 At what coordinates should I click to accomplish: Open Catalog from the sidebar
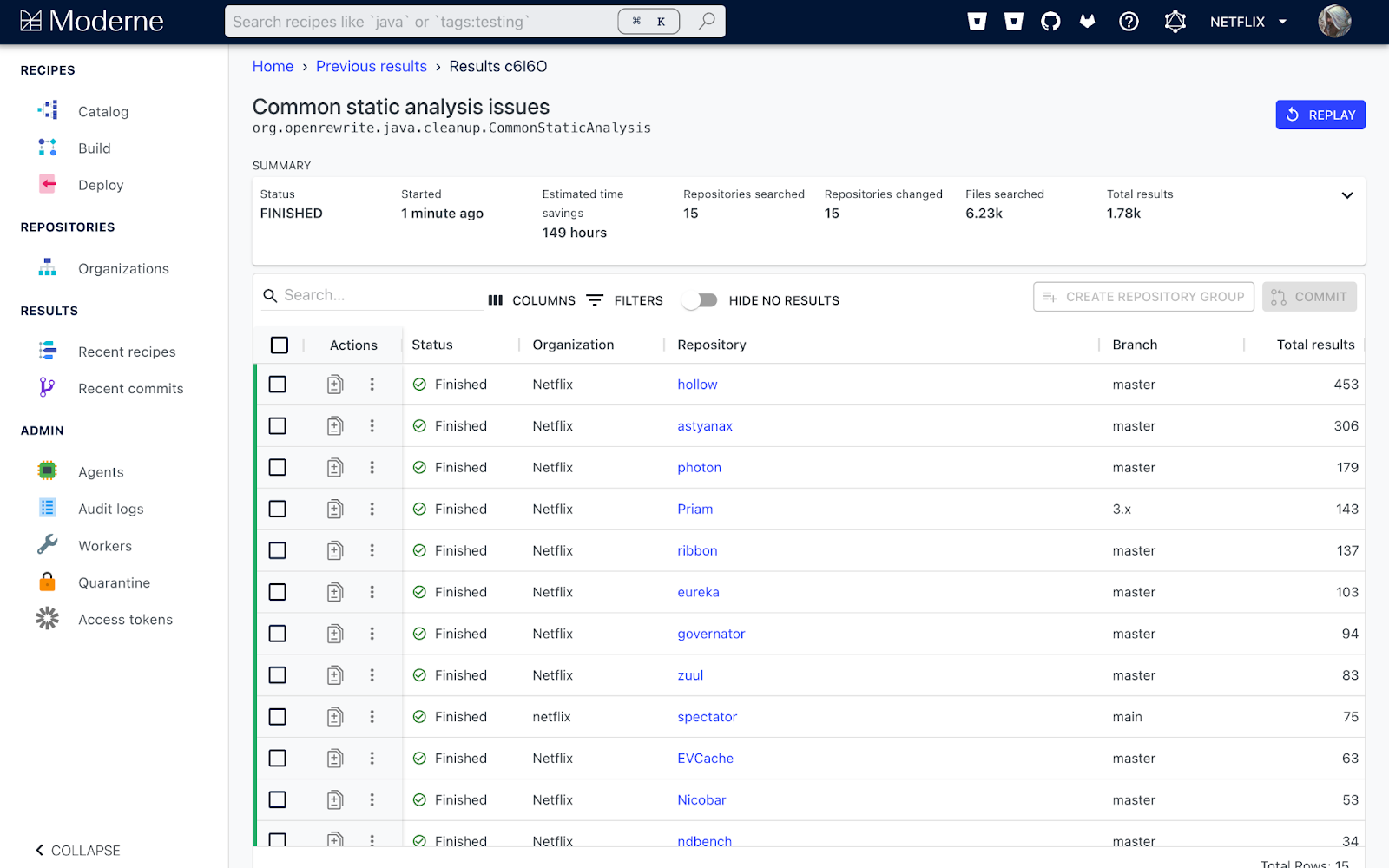102,111
